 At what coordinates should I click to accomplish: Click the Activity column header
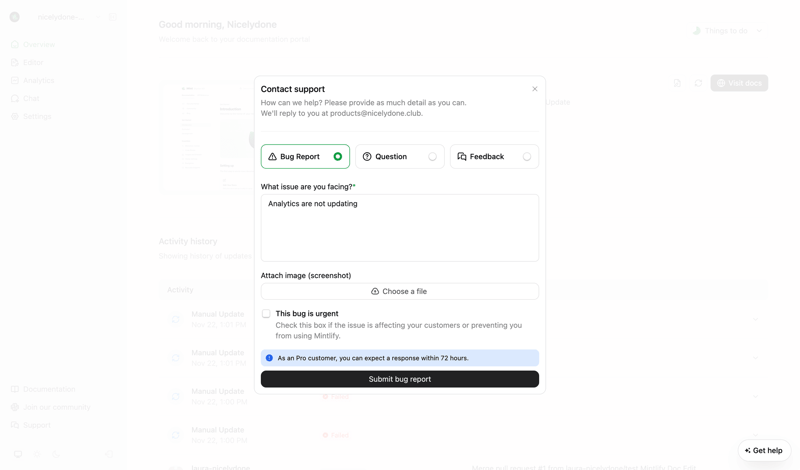click(180, 290)
